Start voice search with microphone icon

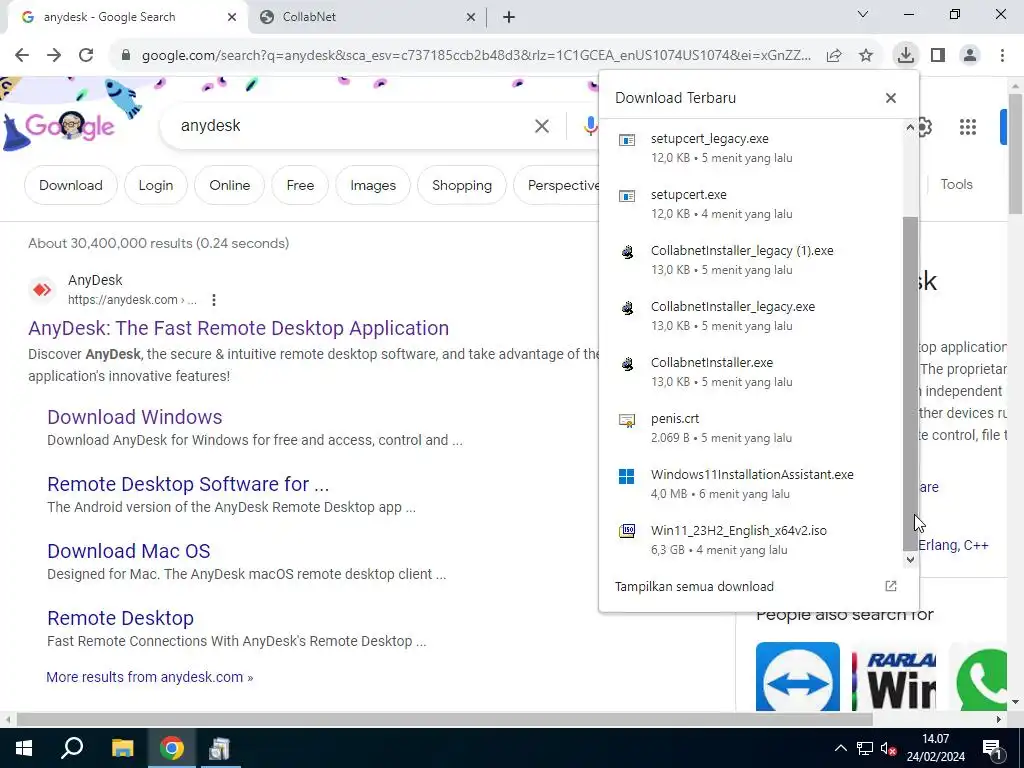pyautogui.click(x=590, y=126)
